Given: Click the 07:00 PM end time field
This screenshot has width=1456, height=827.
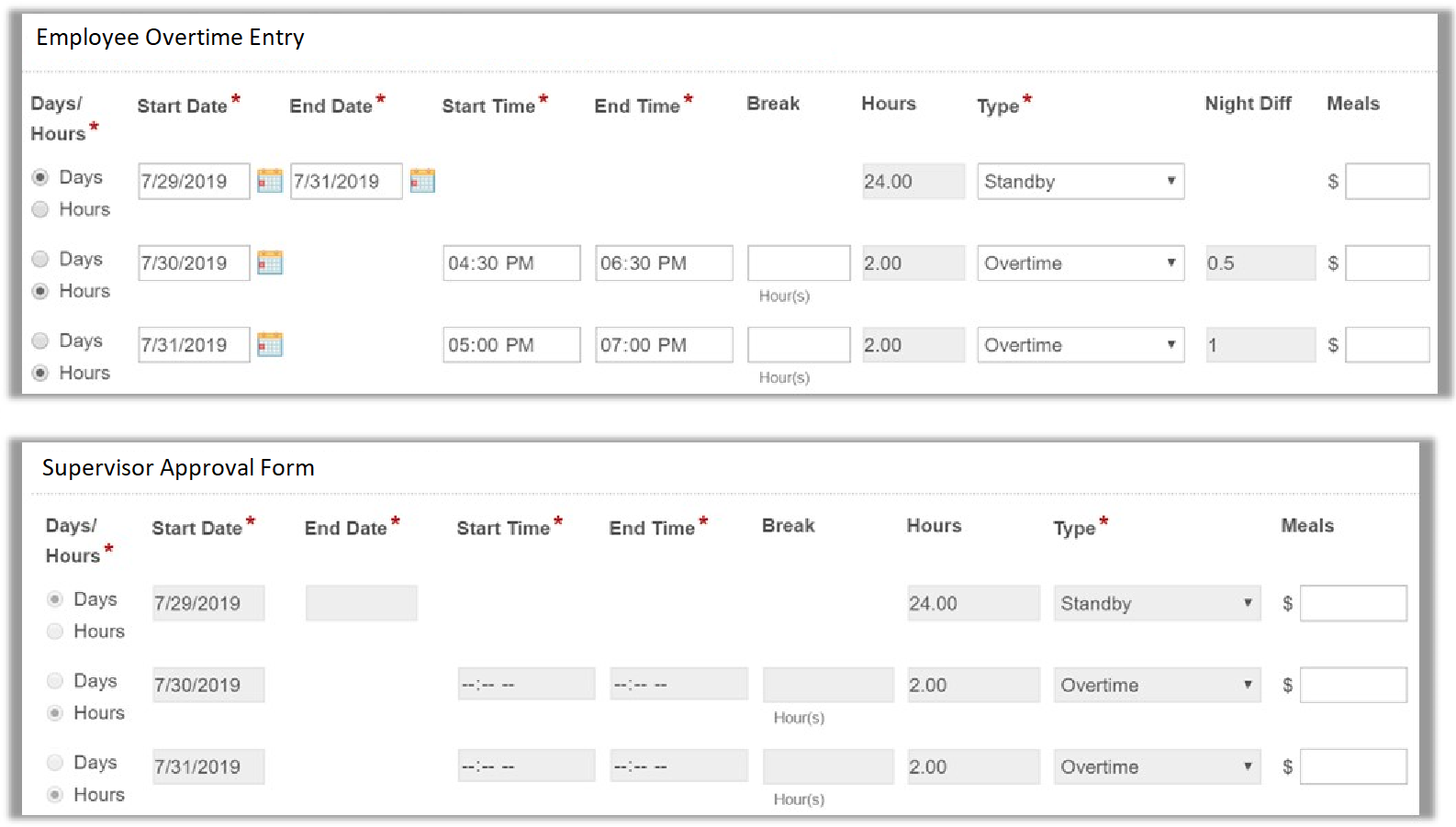Looking at the screenshot, I should click(x=663, y=345).
